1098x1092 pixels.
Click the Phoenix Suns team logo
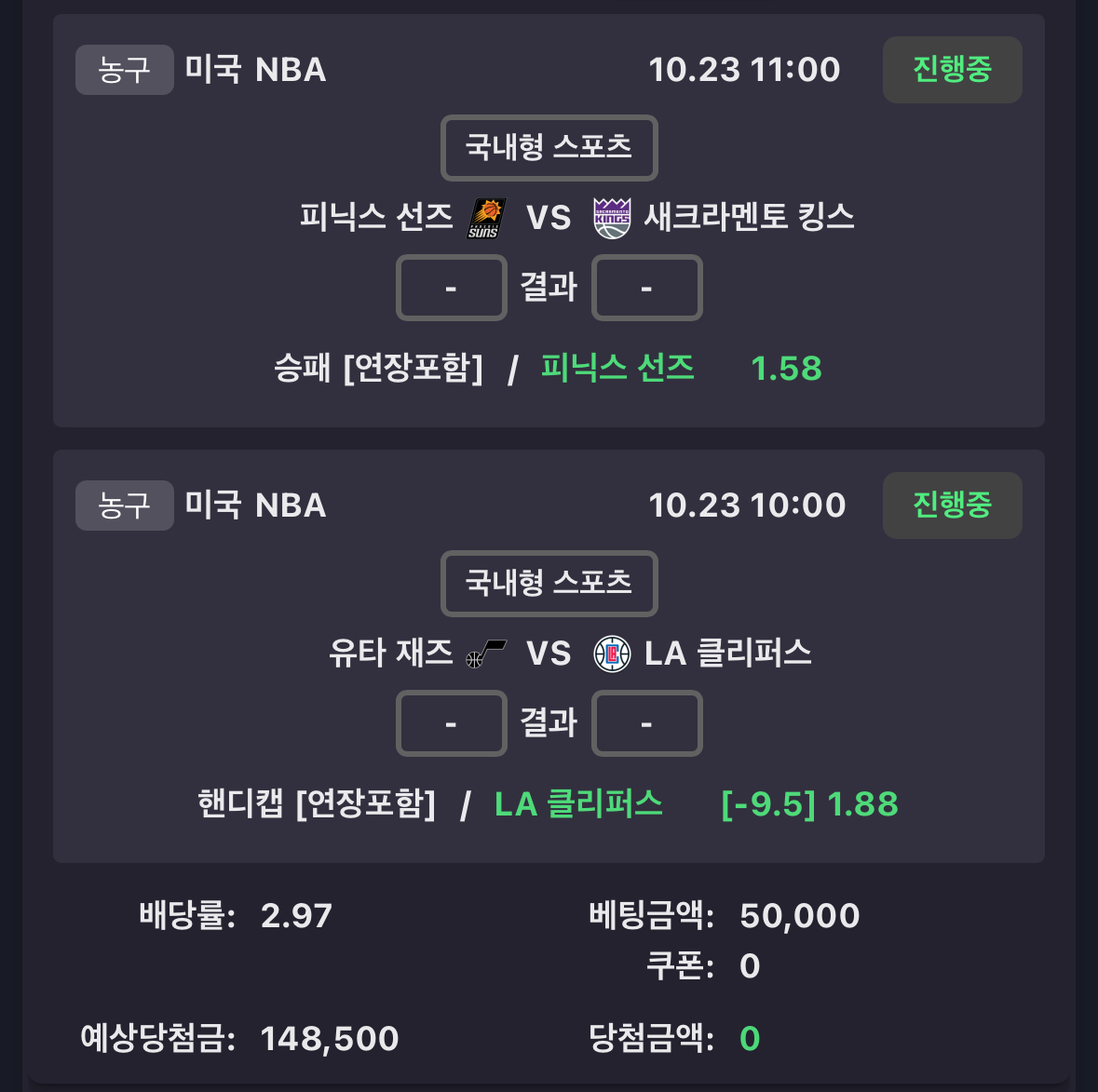click(x=485, y=219)
